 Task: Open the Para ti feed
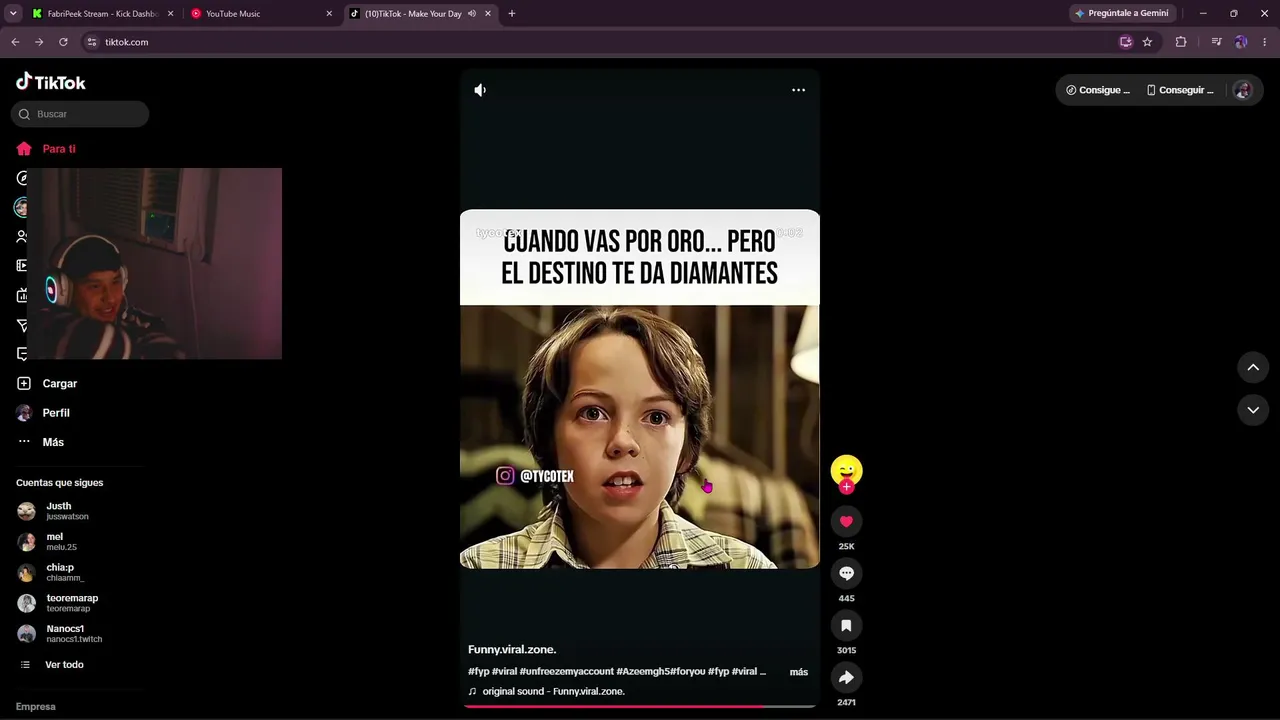(46, 149)
